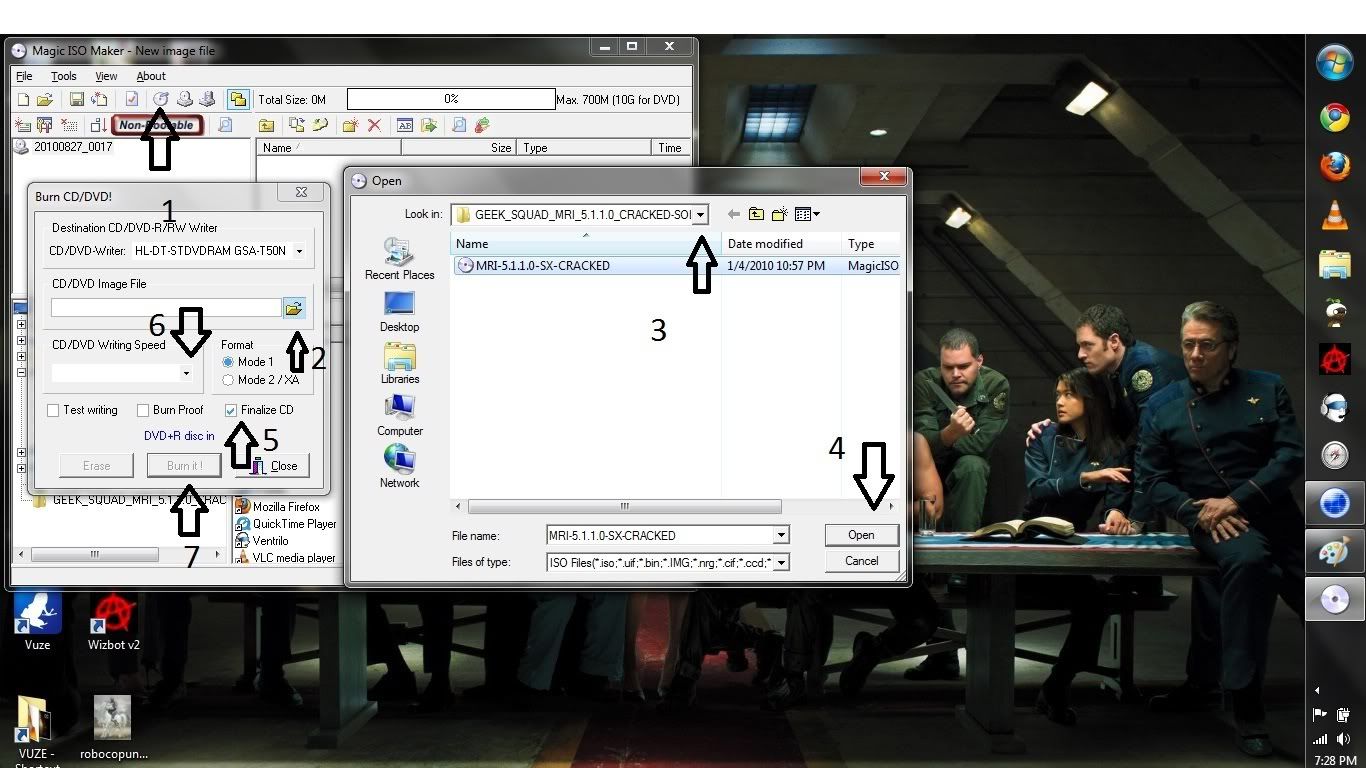1366x768 pixels.
Task: Click the Cancel button in Open dialog
Action: click(x=861, y=561)
